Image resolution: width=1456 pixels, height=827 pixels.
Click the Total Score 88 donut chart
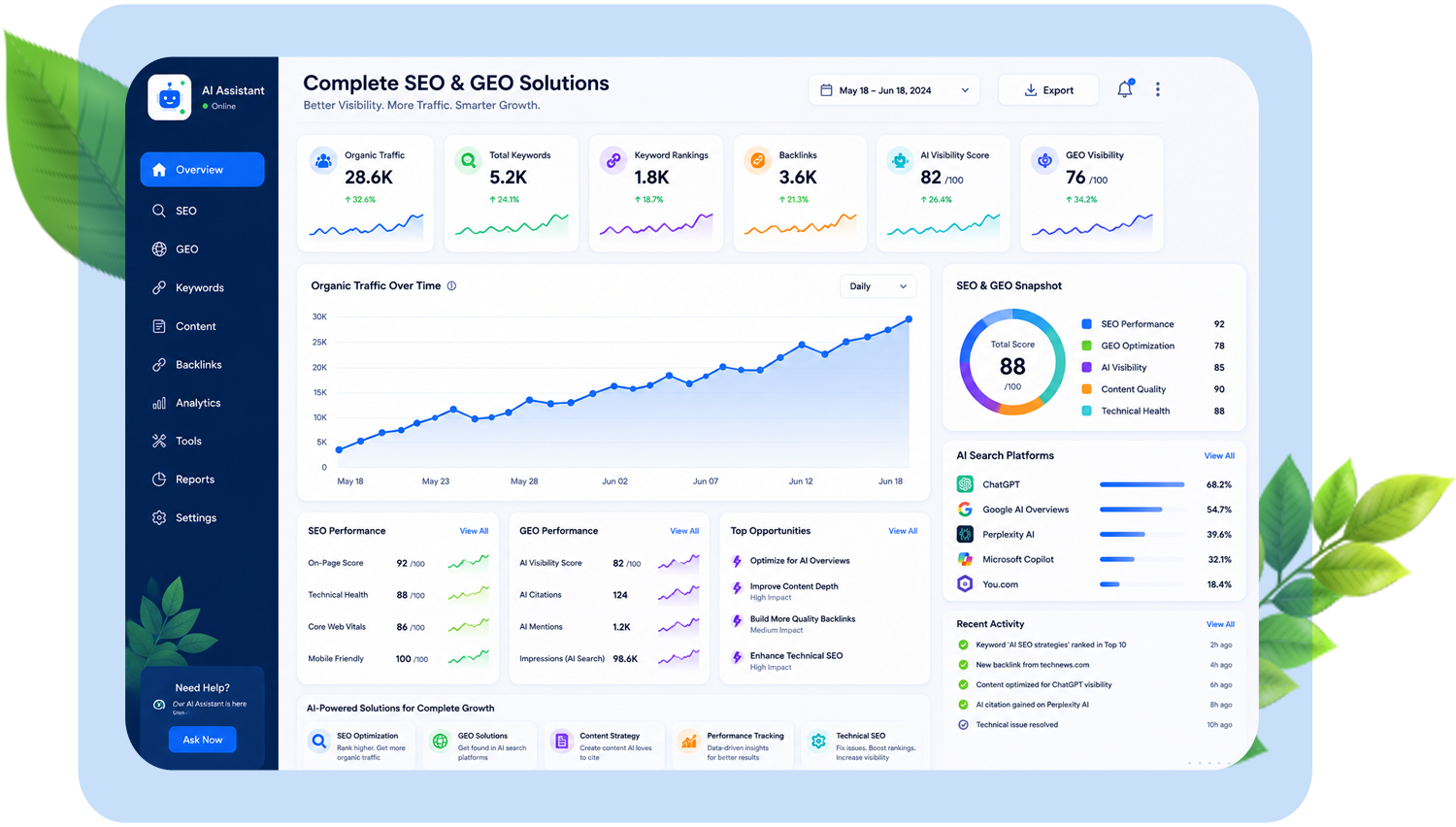pos(1012,363)
